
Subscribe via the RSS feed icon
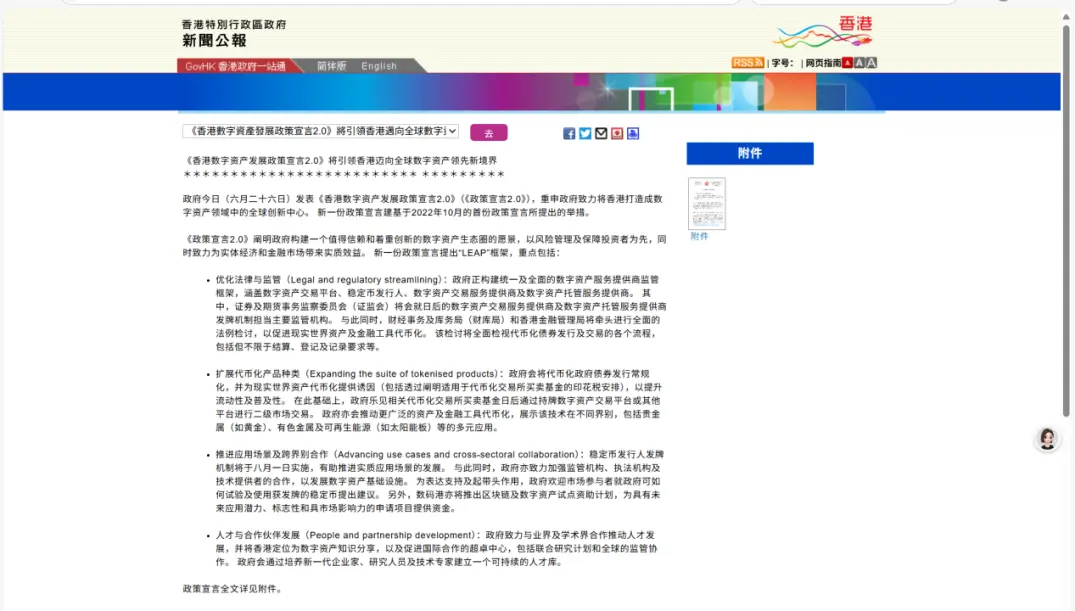pyautogui.click(x=747, y=62)
